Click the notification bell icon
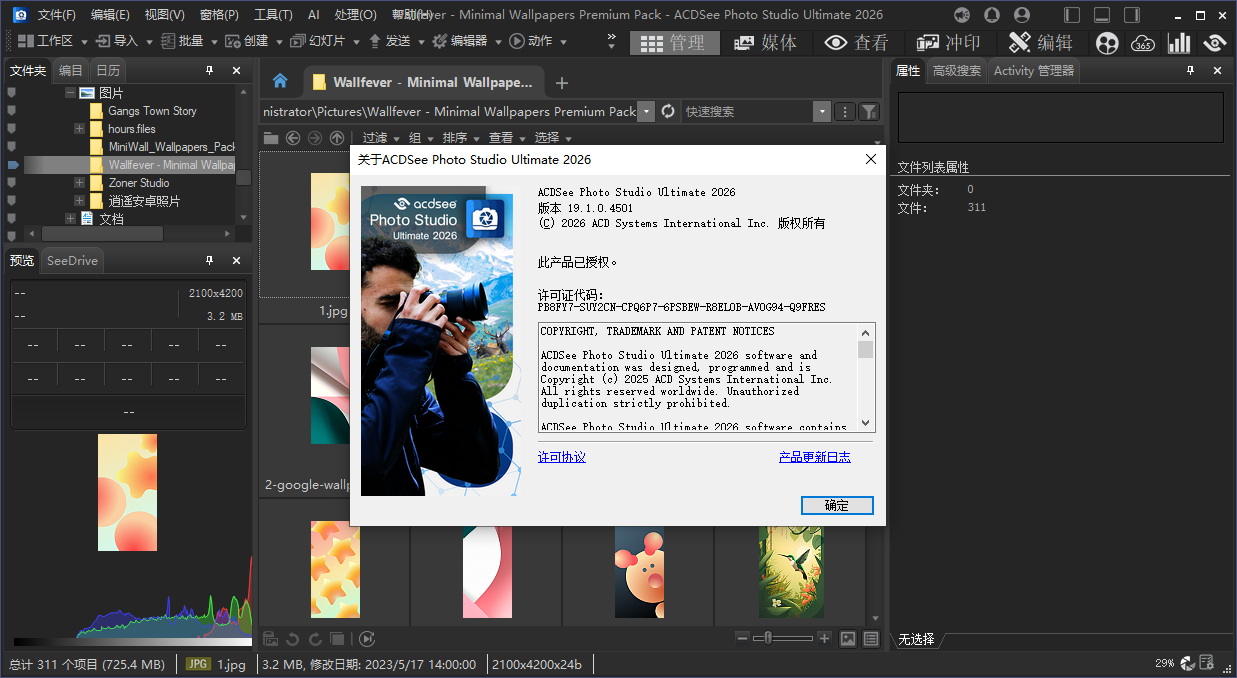Viewport: 1237px width, 678px height. [991, 15]
